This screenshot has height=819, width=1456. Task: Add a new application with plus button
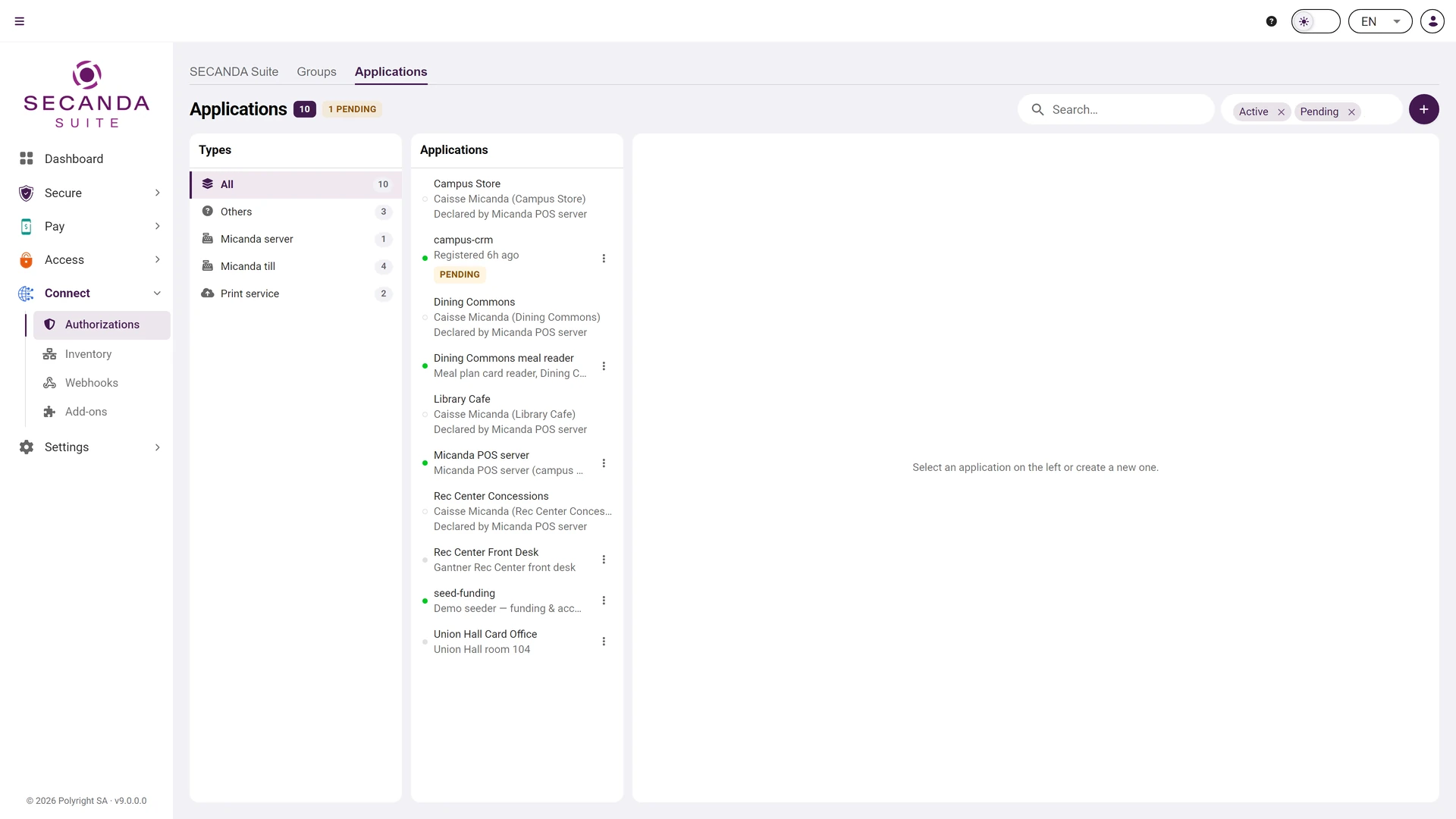coord(1424,109)
